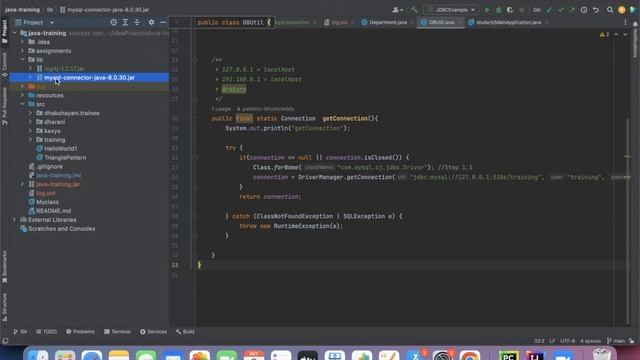Click the UTF-8 encoding status widget
This screenshot has width=640, height=360.
tap(567, 341)
